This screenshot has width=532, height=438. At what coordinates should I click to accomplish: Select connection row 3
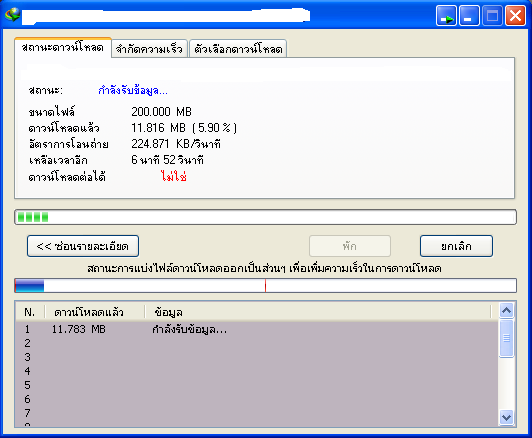pyautogui.click(x=256, y=357)
